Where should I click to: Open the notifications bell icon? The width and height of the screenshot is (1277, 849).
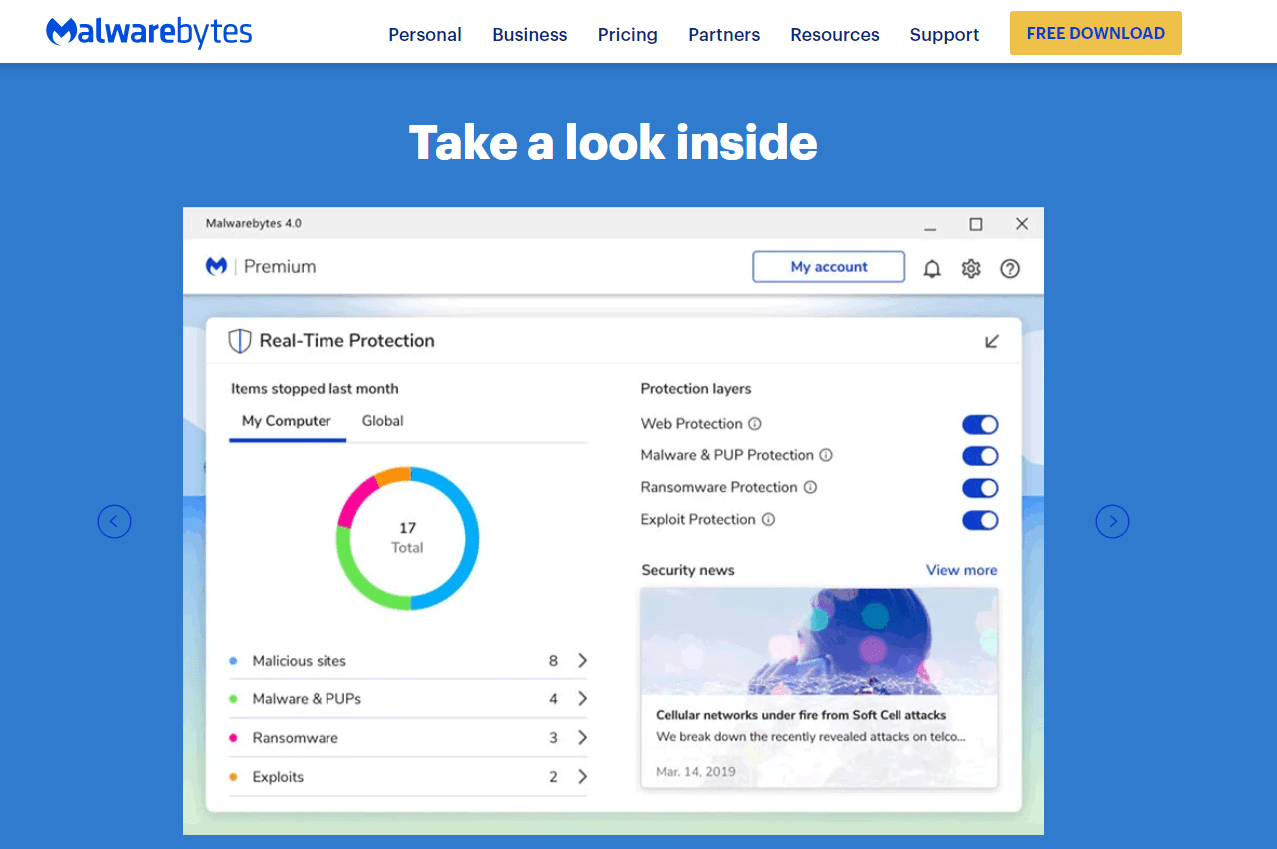tap(932, 268)
